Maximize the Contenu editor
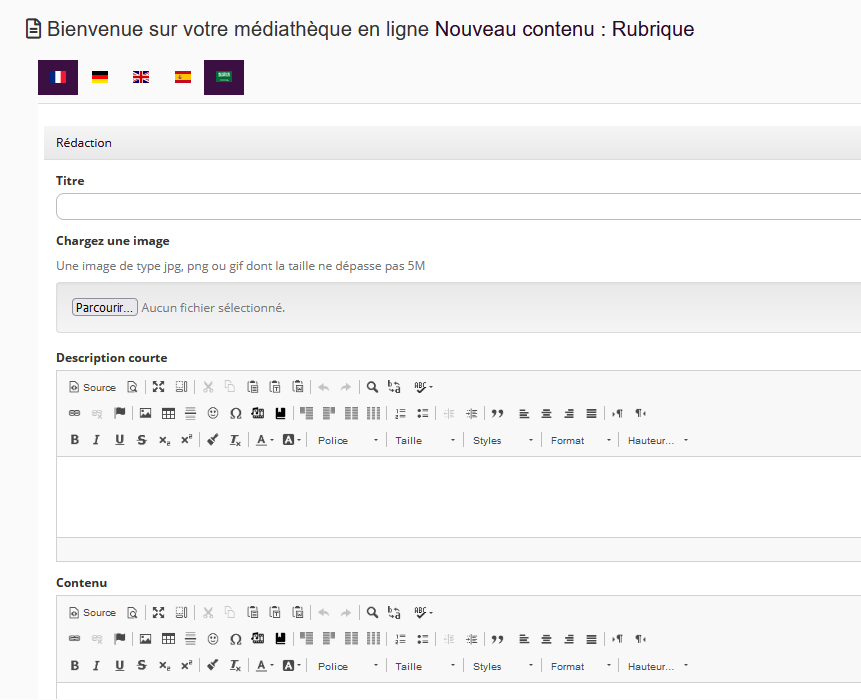 coord(158,613)
